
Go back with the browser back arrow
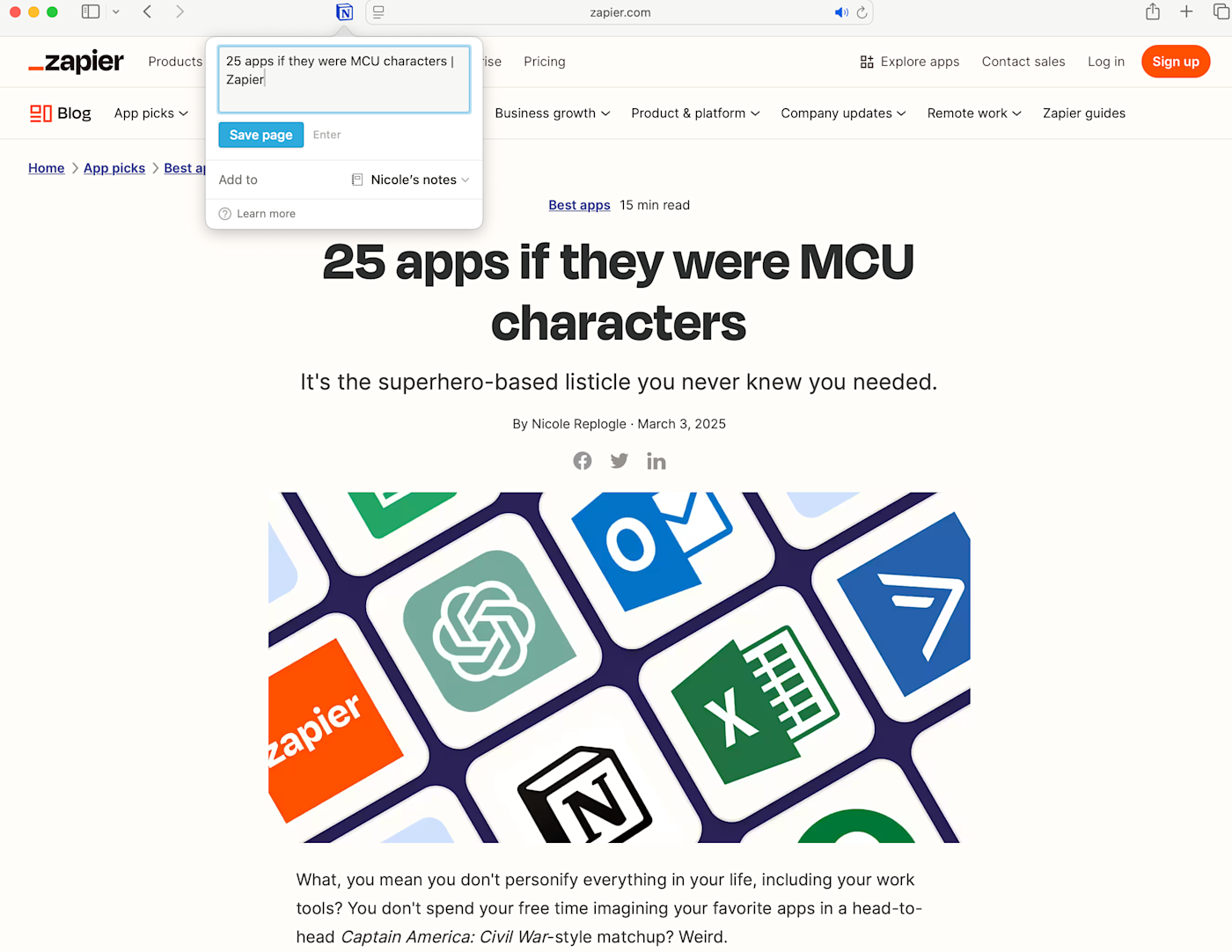click(x=148, y=12)
